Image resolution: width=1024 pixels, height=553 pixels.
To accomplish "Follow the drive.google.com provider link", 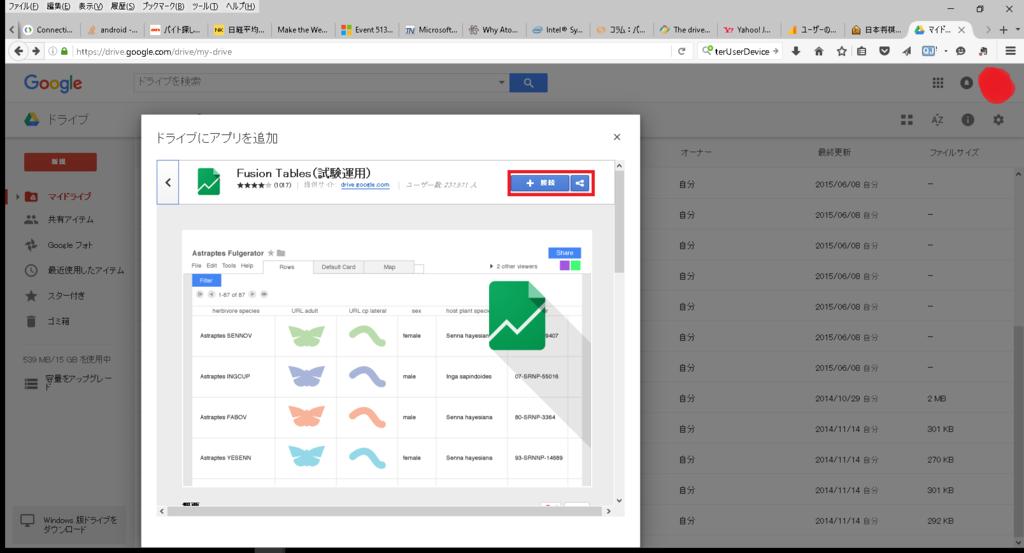I will (x=364, y=185).
